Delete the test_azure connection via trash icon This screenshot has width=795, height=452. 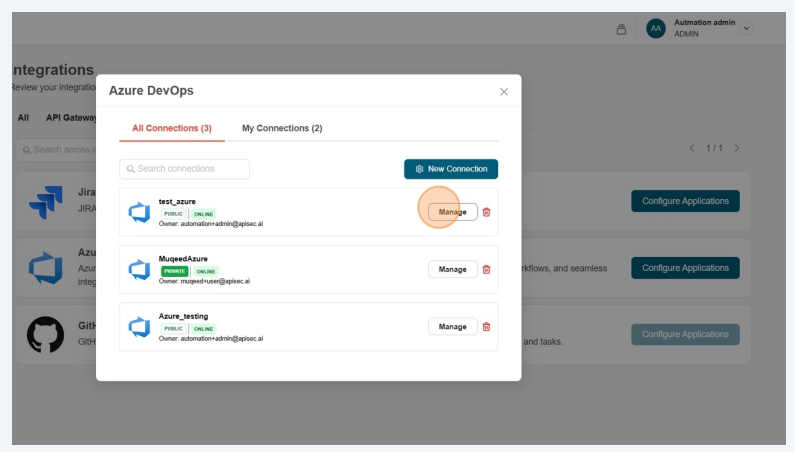[487, 212]
